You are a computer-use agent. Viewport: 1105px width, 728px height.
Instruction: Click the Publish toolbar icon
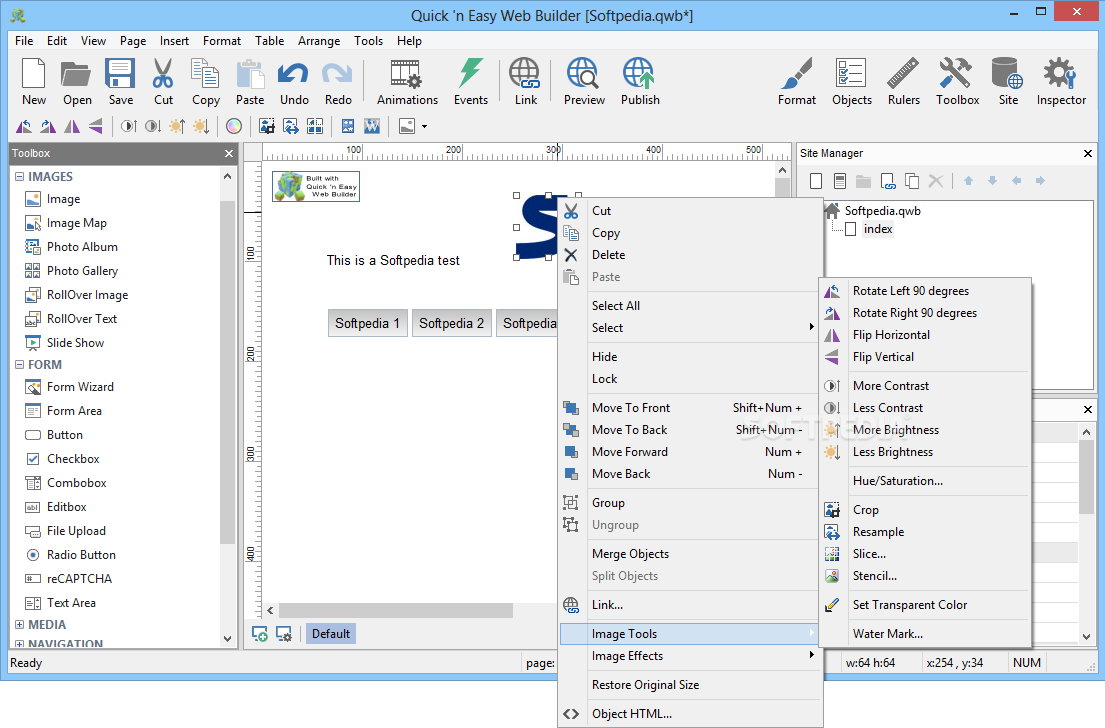(x=640, y=82)
